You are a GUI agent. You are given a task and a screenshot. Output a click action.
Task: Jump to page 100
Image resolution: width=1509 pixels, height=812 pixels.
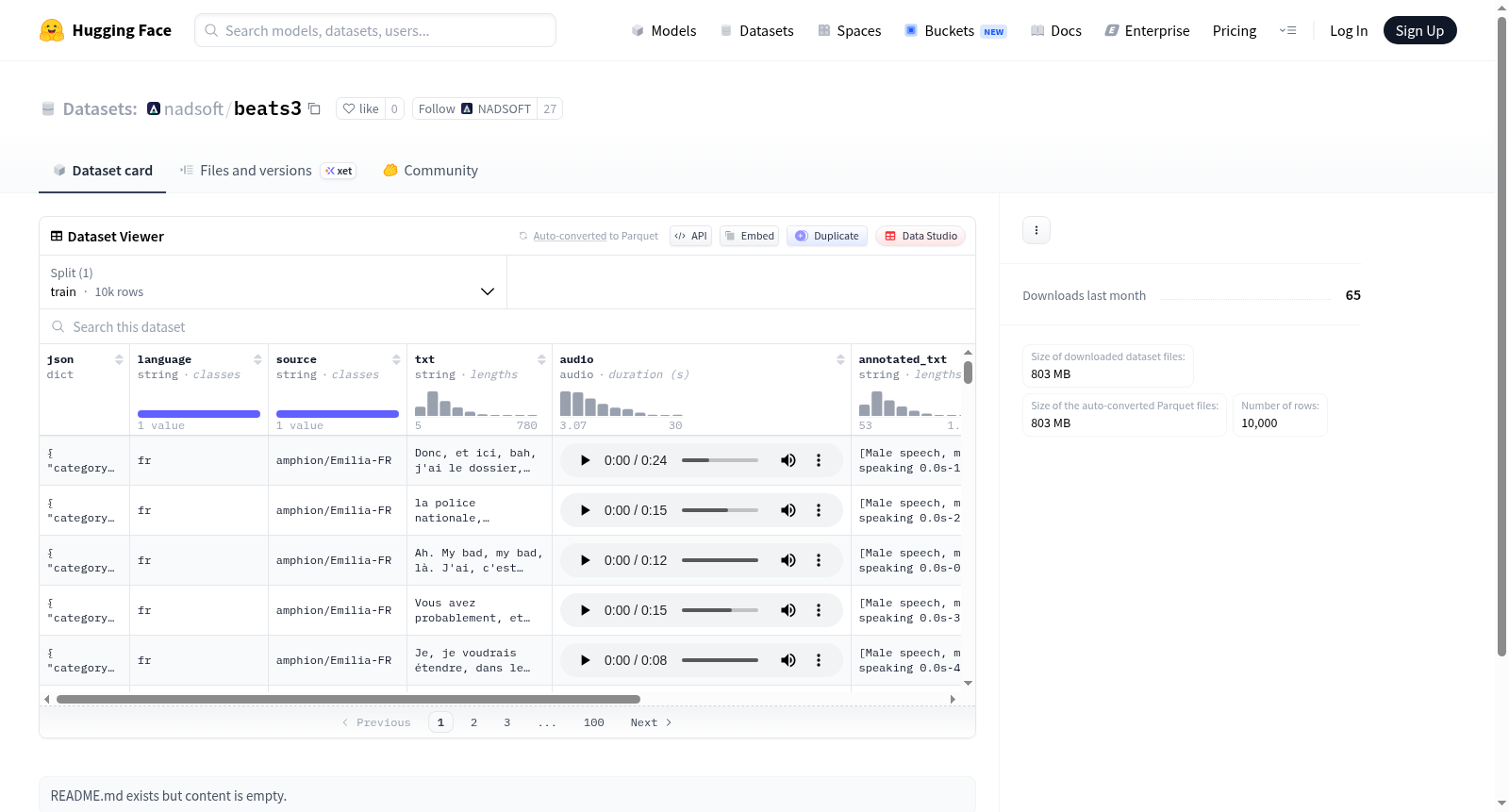(x=594, y=723)
